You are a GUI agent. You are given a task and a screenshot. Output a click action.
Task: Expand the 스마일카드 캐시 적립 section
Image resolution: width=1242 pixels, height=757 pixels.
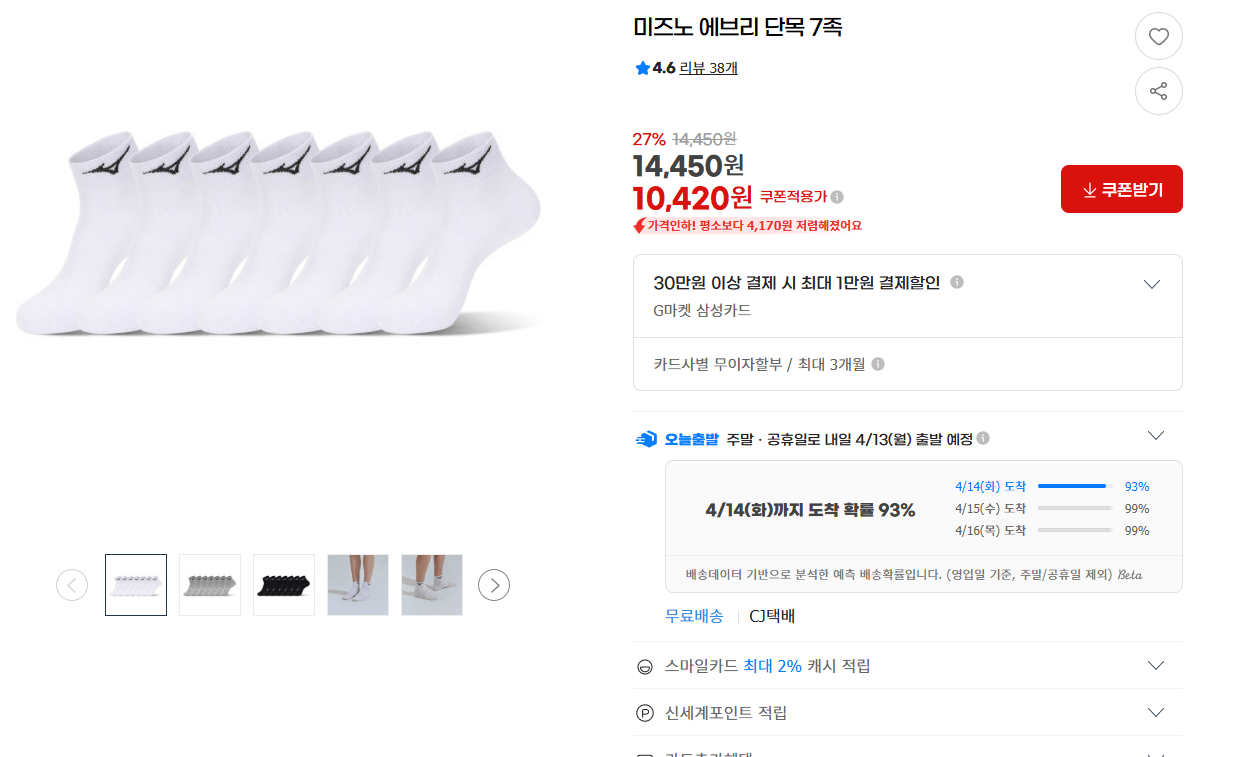point(1156,664)
